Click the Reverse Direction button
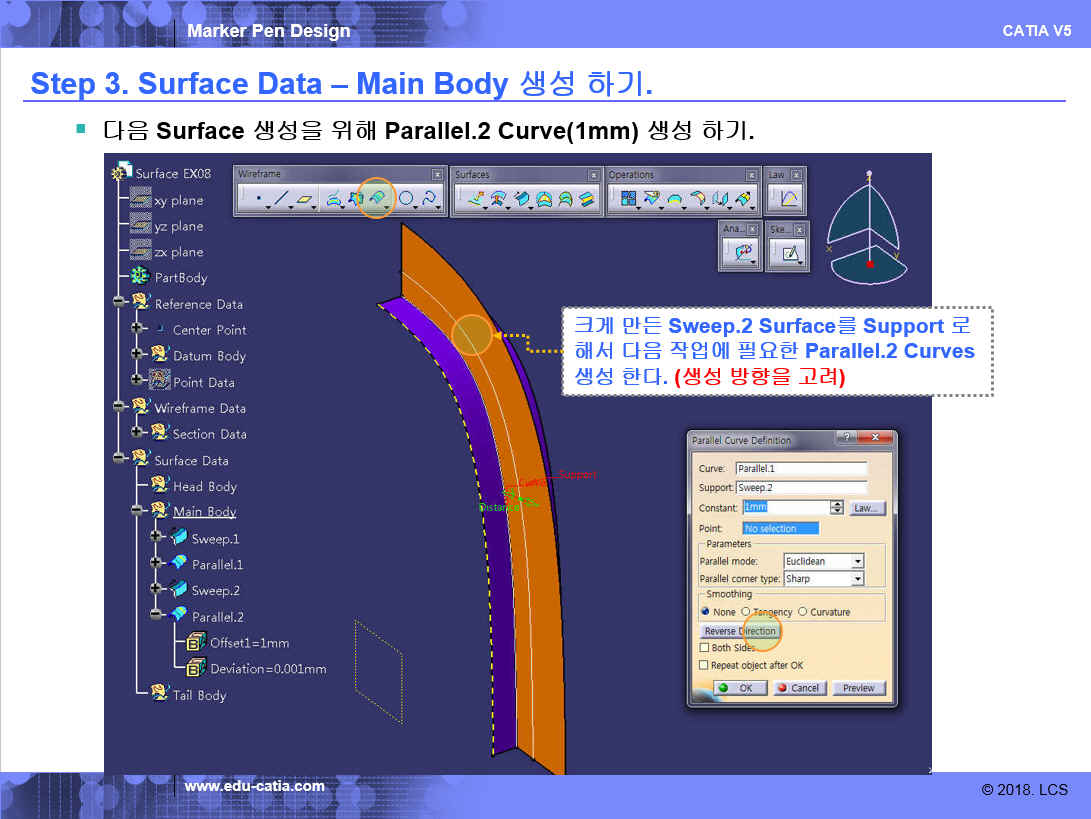 [x=739, y=631]
